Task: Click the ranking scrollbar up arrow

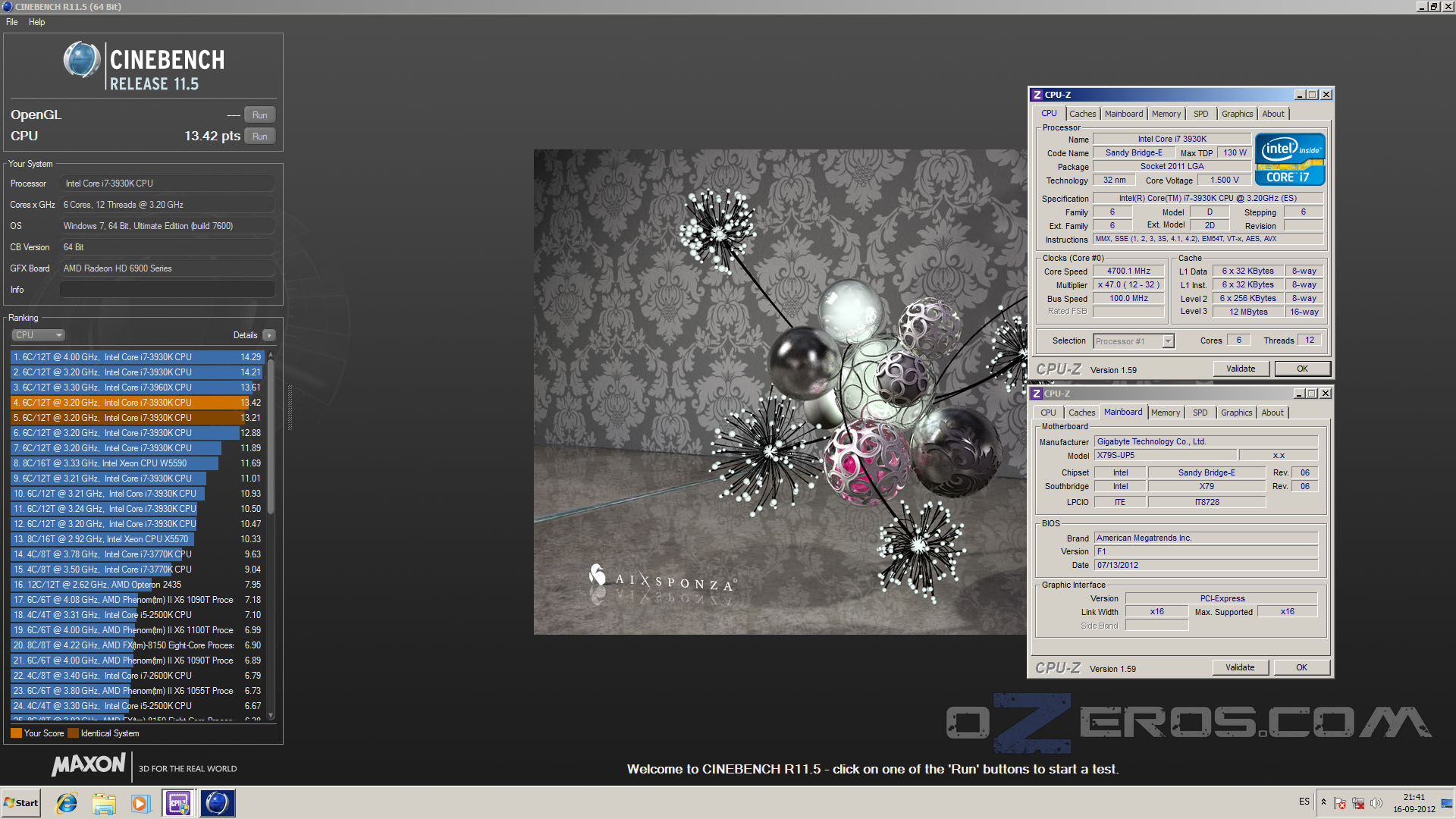Action: pyautogui.click(x=271, y=355)
